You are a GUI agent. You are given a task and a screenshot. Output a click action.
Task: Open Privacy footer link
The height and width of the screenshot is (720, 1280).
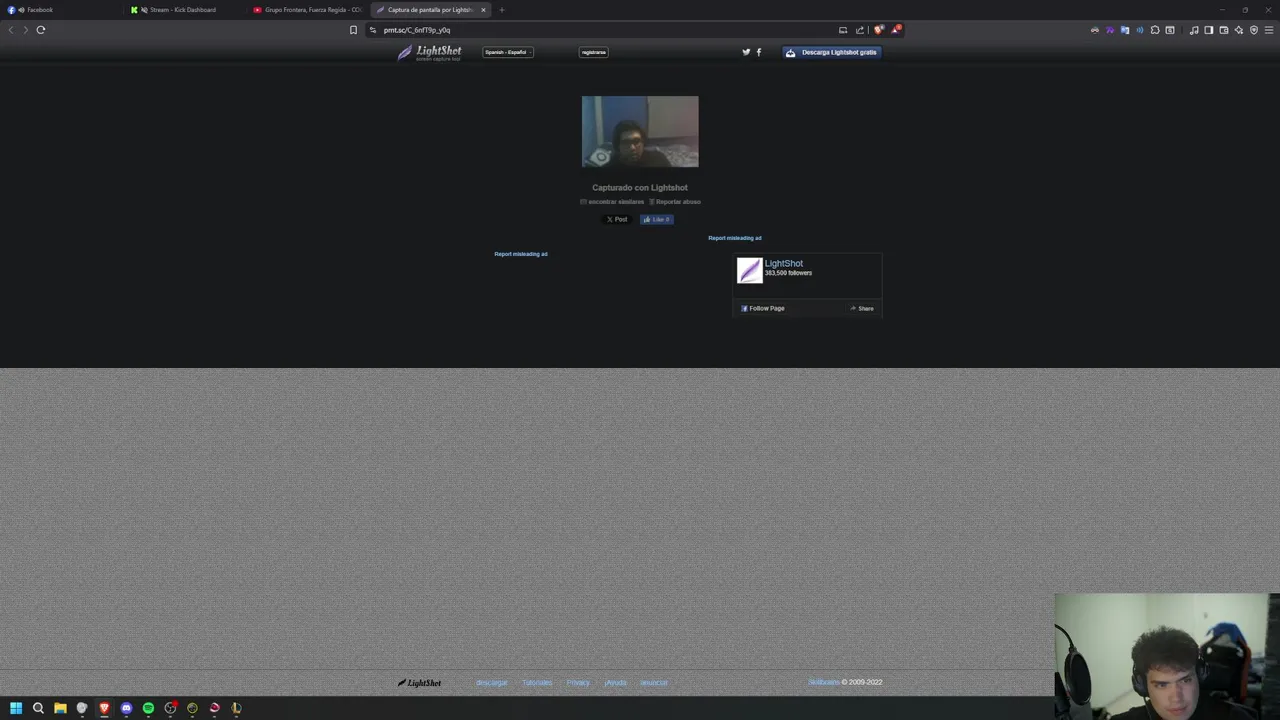click(578, 683)
